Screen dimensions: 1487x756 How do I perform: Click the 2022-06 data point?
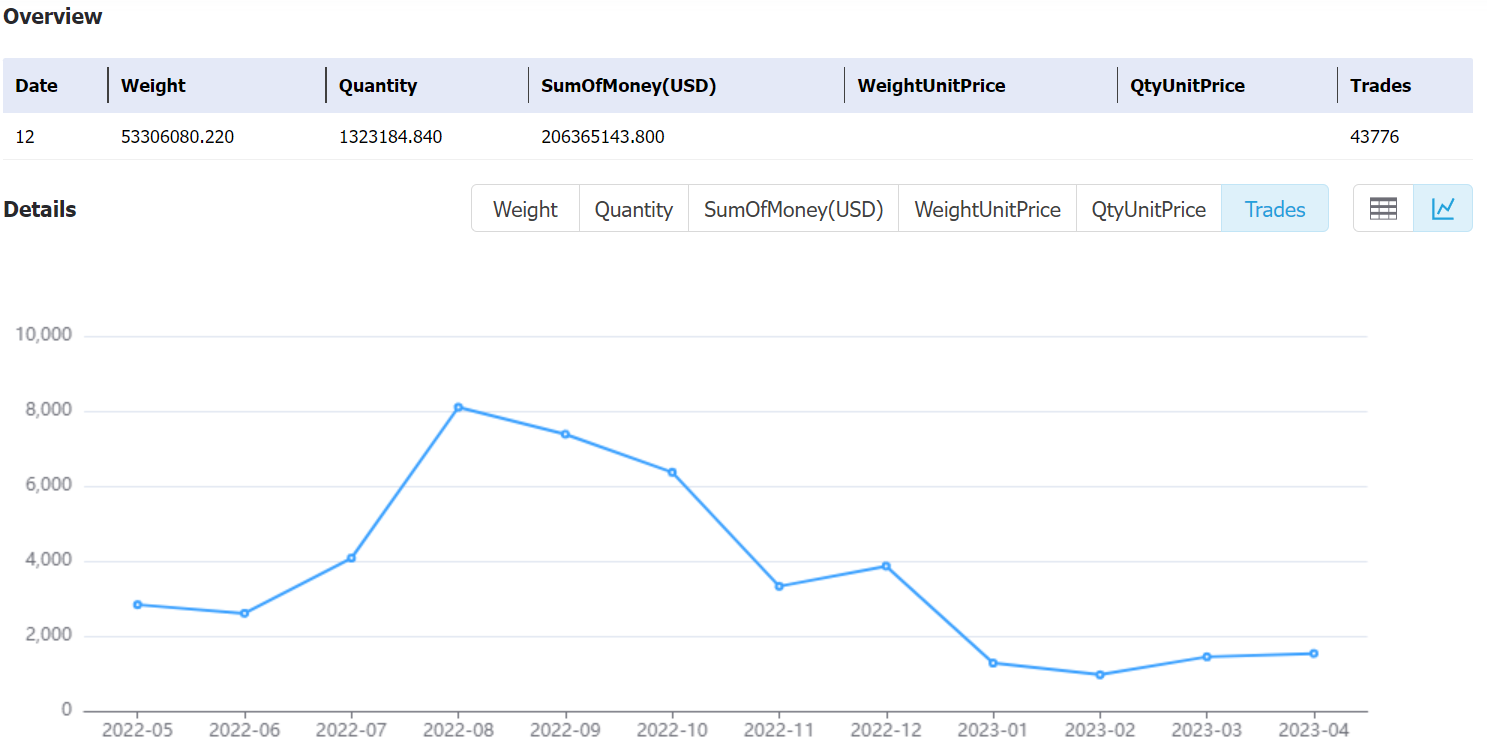pos(244,613)
